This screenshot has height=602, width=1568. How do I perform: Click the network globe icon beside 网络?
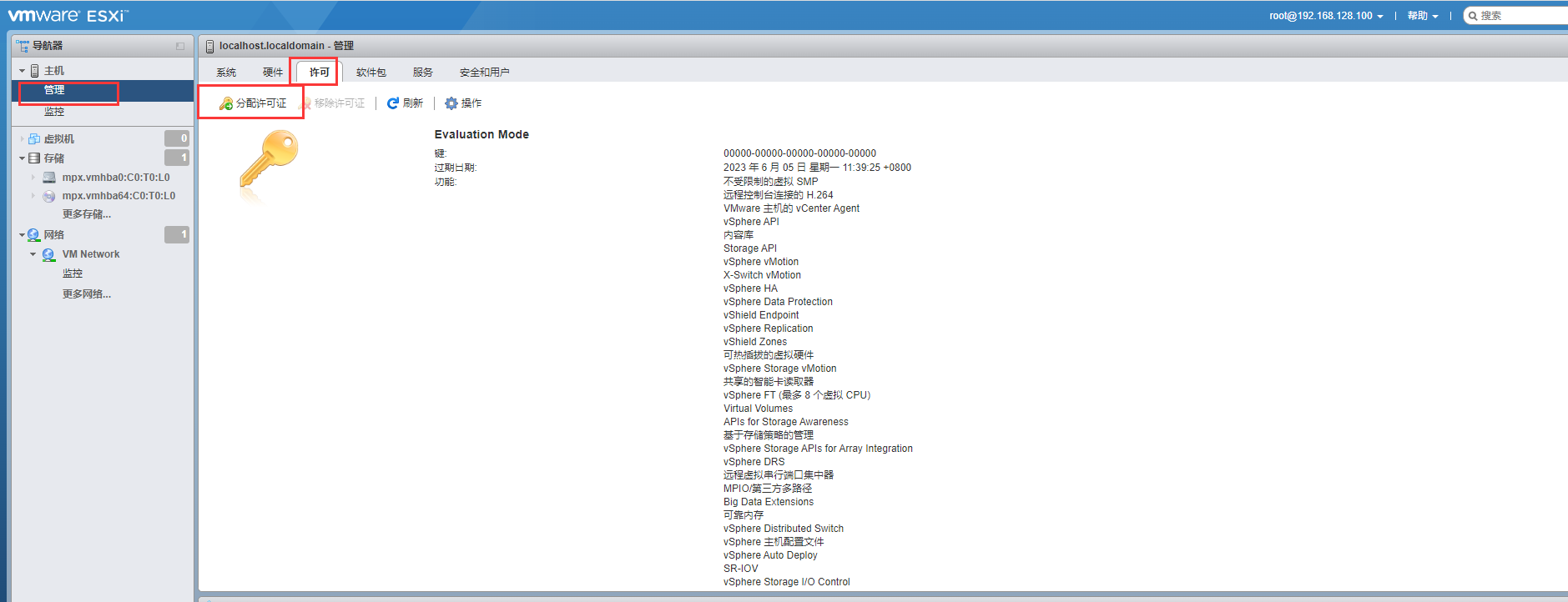coord(33,235)
